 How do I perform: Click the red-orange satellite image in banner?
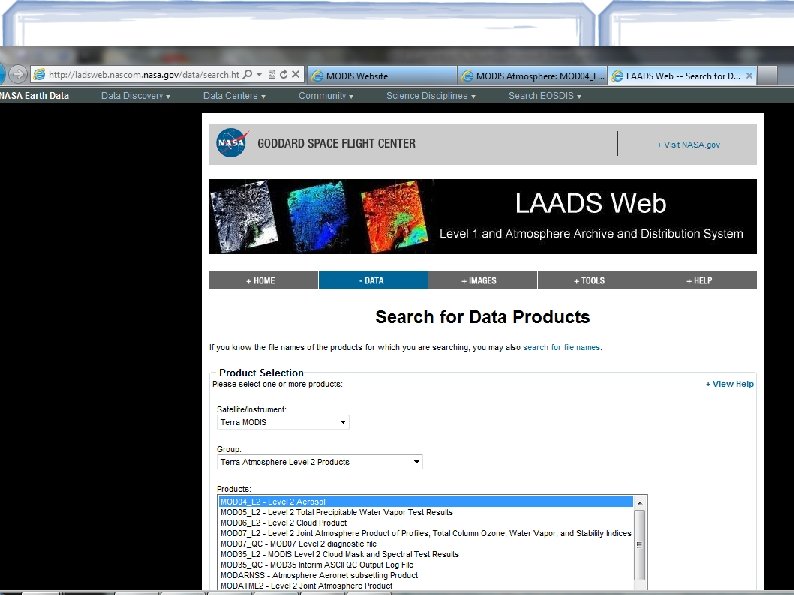pyautogui.click(x=394, y=216)
